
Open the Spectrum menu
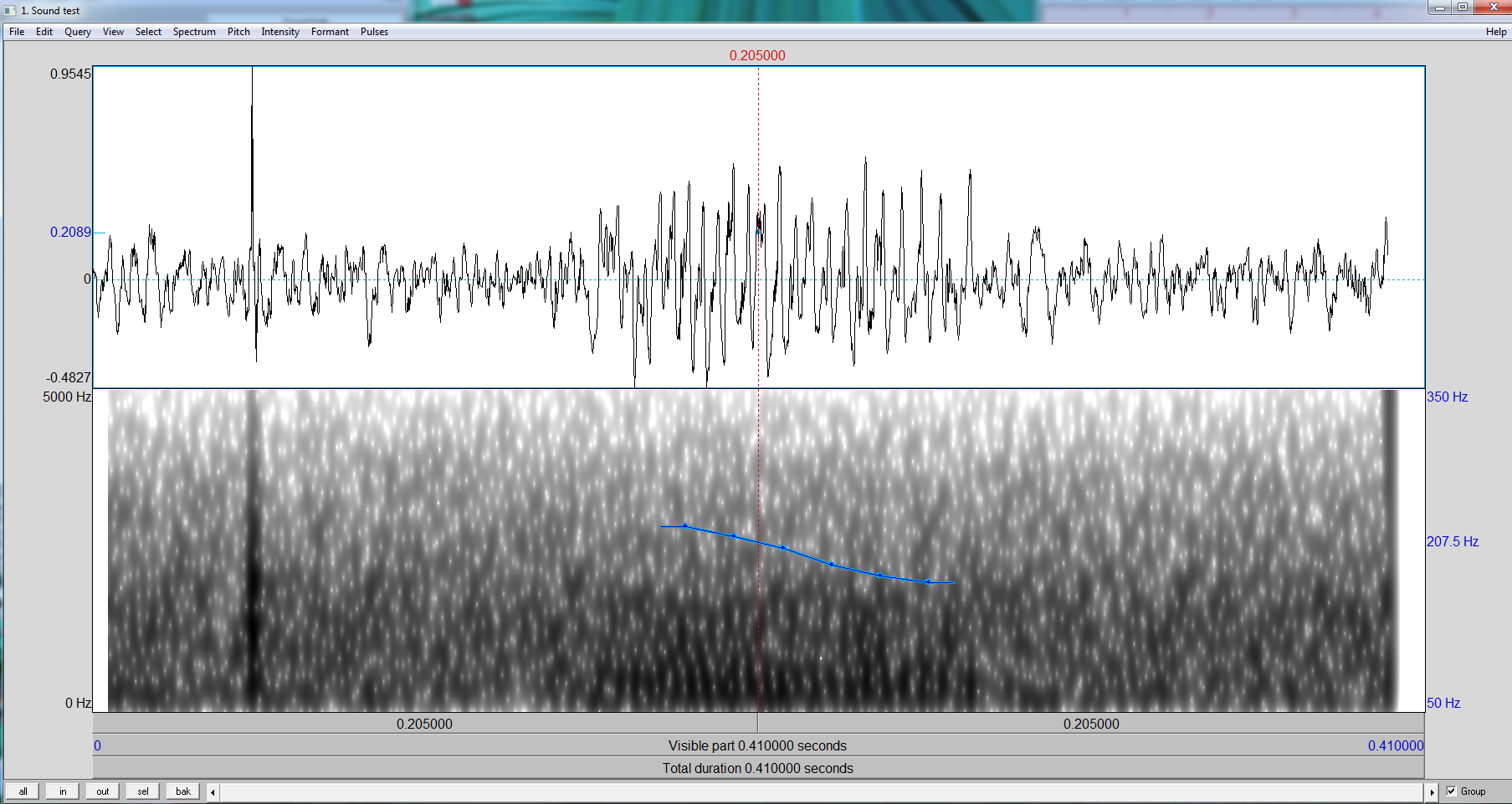(194, 32)
